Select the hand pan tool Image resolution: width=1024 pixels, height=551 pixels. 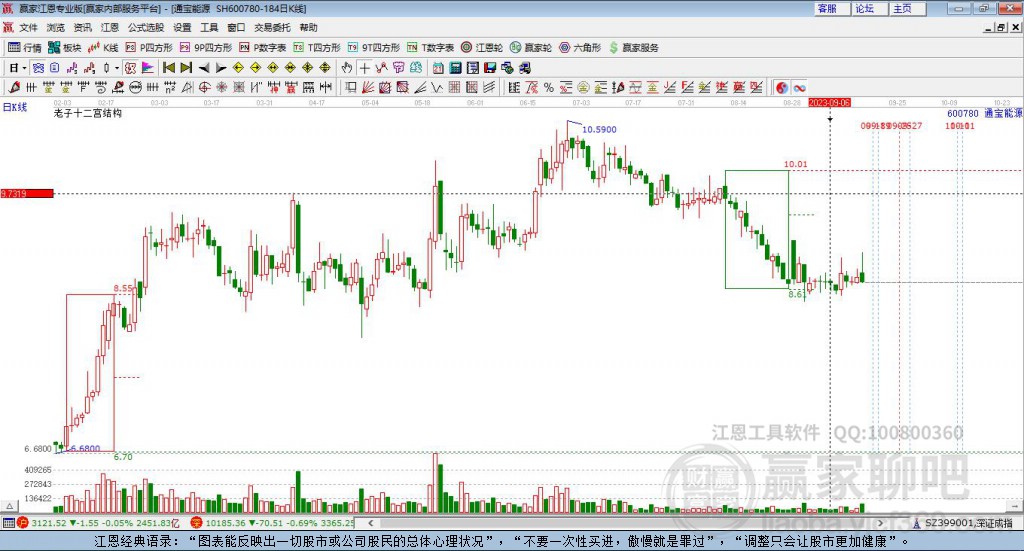[x=347, y=68]
